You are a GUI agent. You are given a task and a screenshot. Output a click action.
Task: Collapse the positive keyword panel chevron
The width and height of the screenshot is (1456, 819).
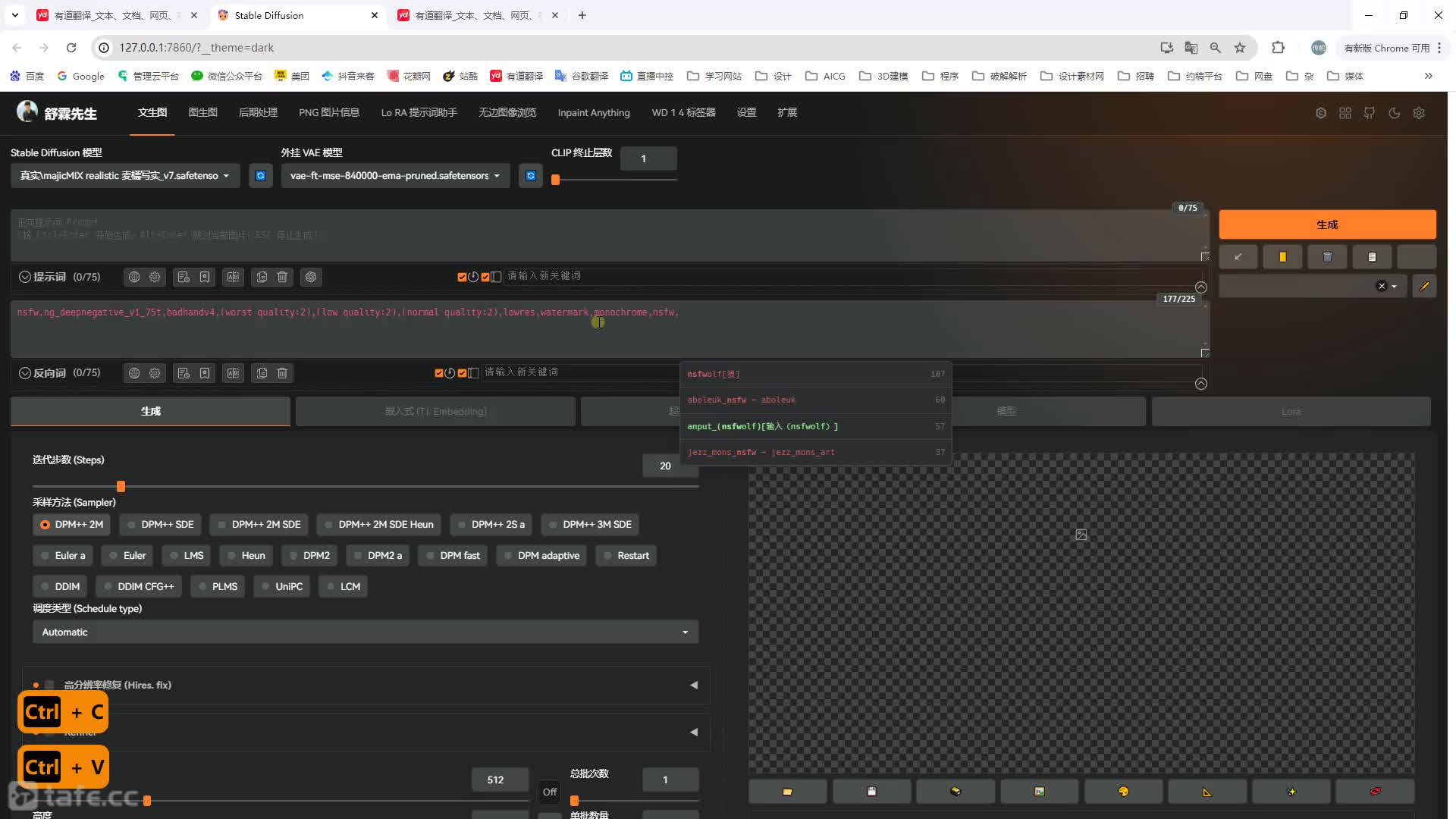(x=1201, y=287)
